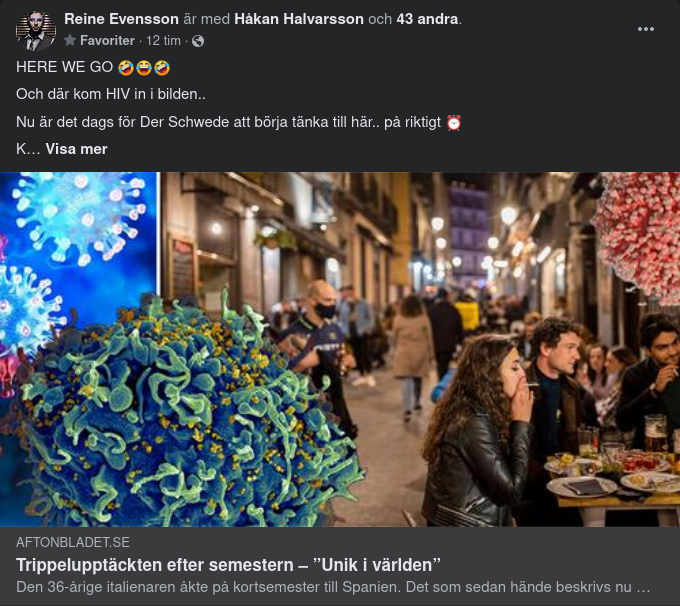Open Håkan Halvarsson's tagged profile link
This screenshot has width=680, height=606.
299,19
